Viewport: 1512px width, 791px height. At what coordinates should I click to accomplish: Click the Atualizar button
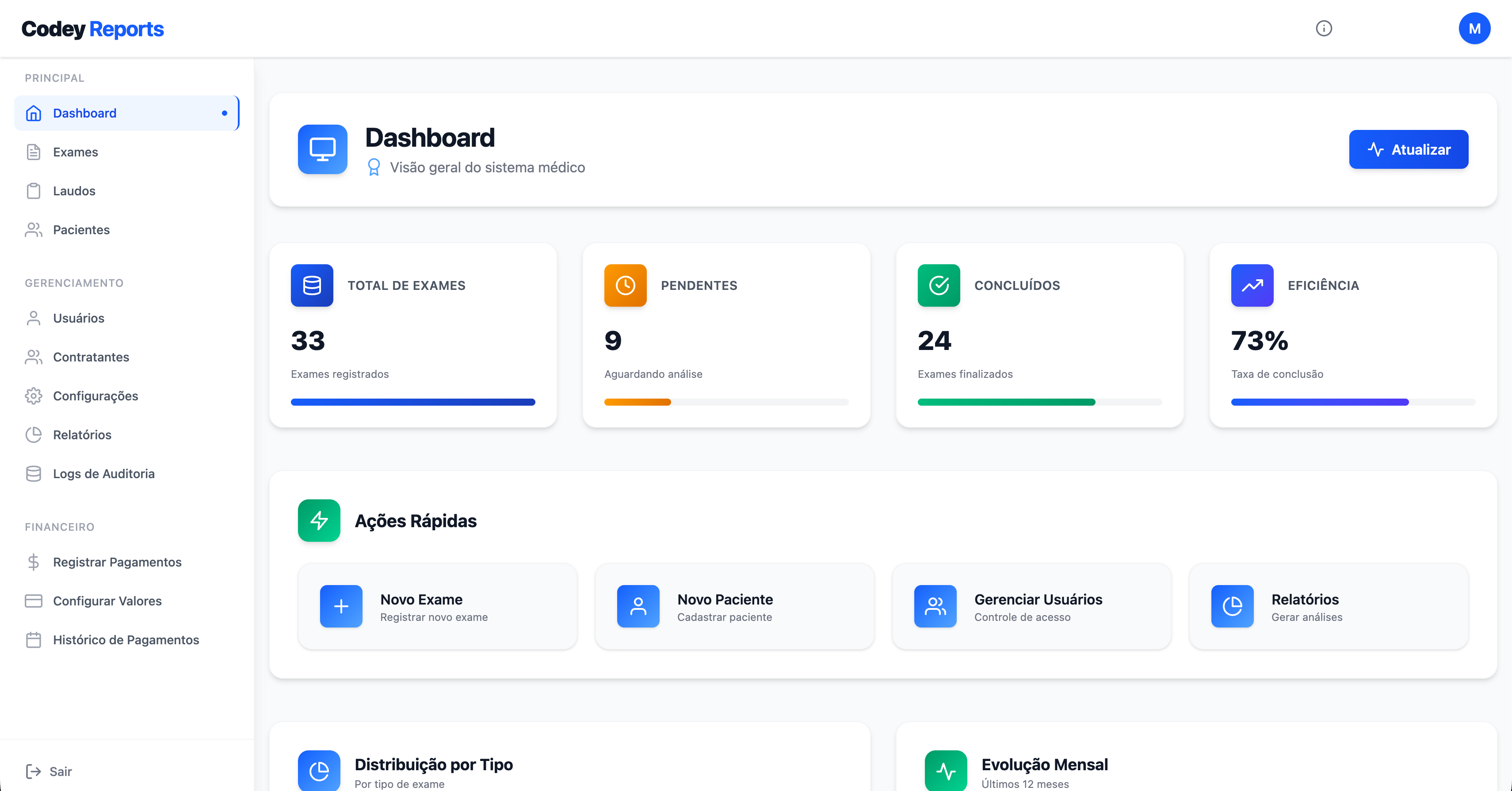tap(1408, 149)
